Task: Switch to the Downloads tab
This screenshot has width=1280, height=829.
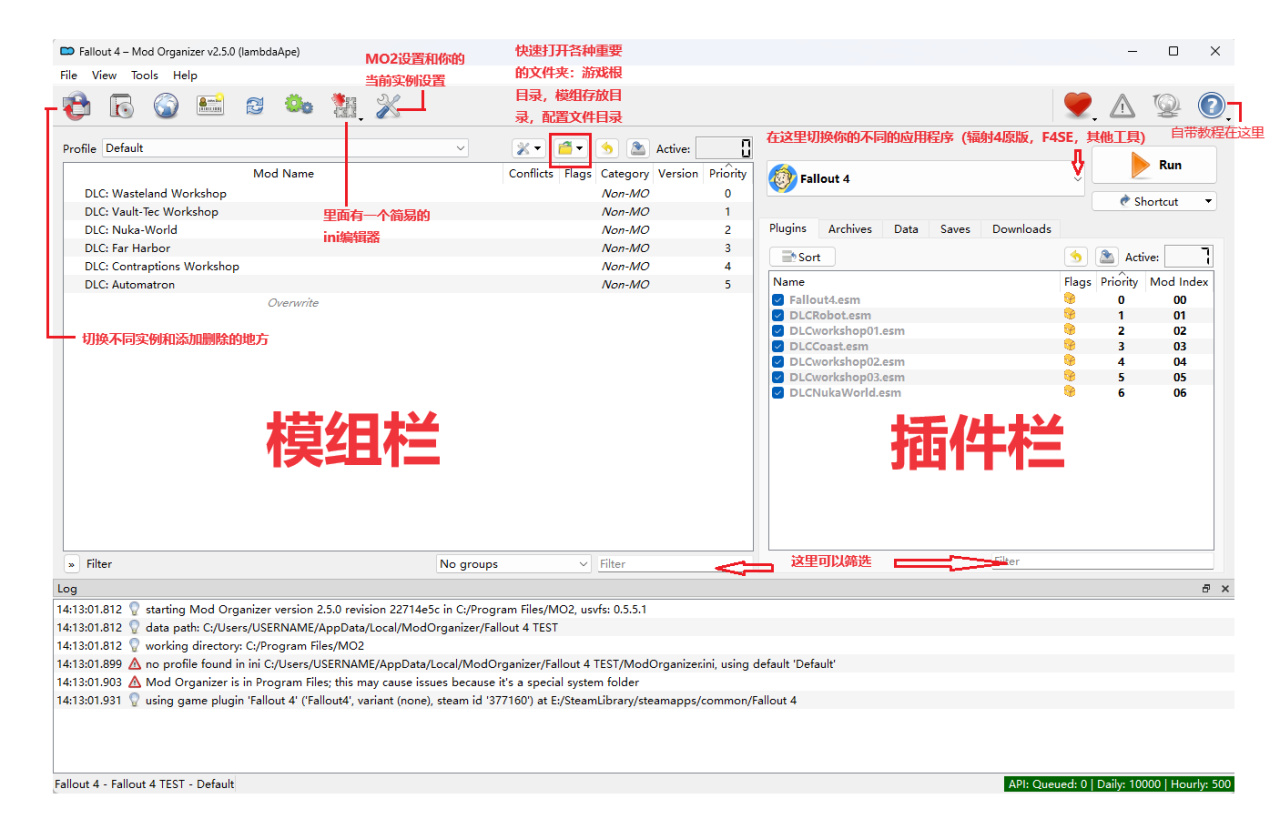Action: (x=1021, y=229)
